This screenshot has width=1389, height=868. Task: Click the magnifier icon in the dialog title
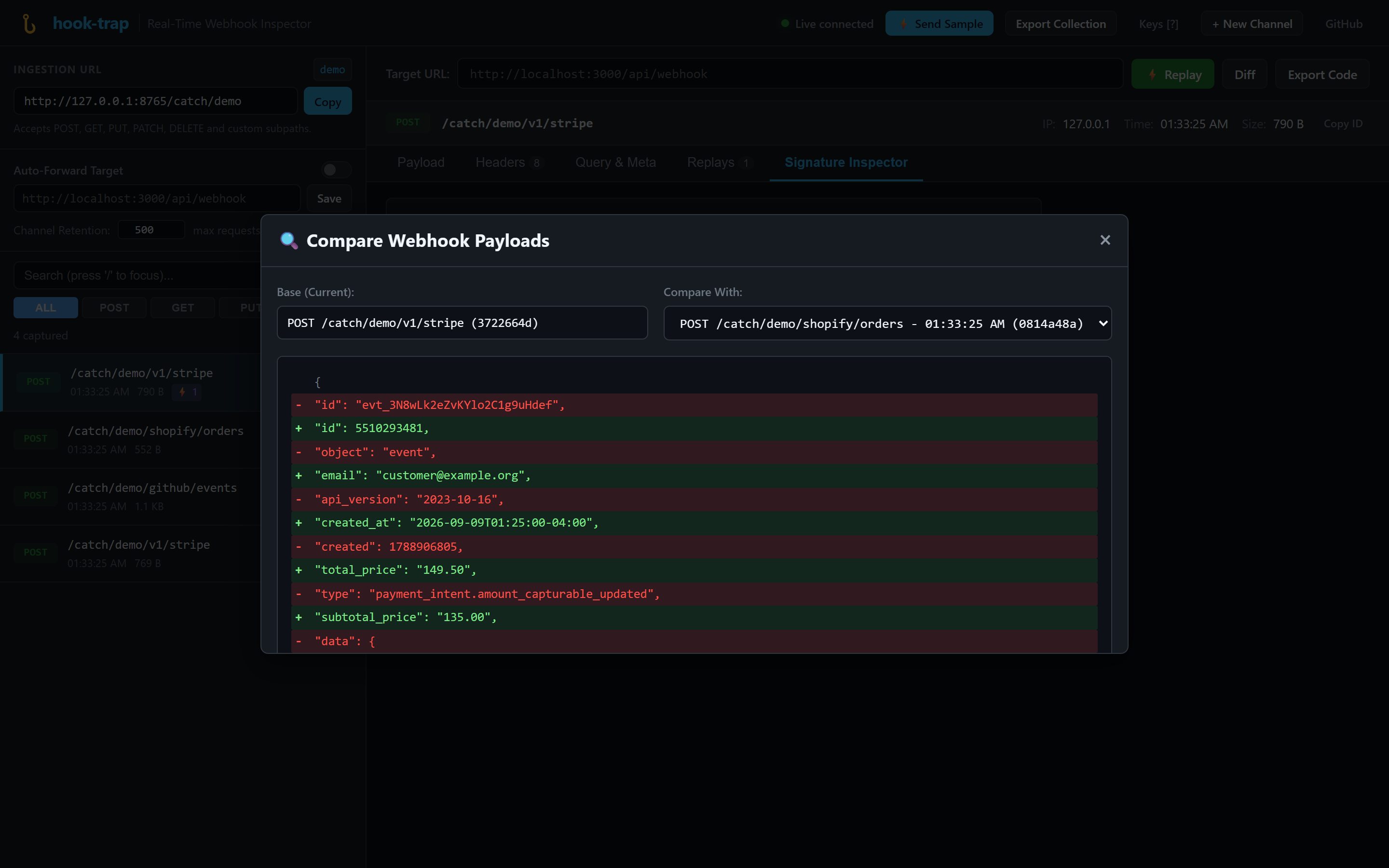click(289, 241)
